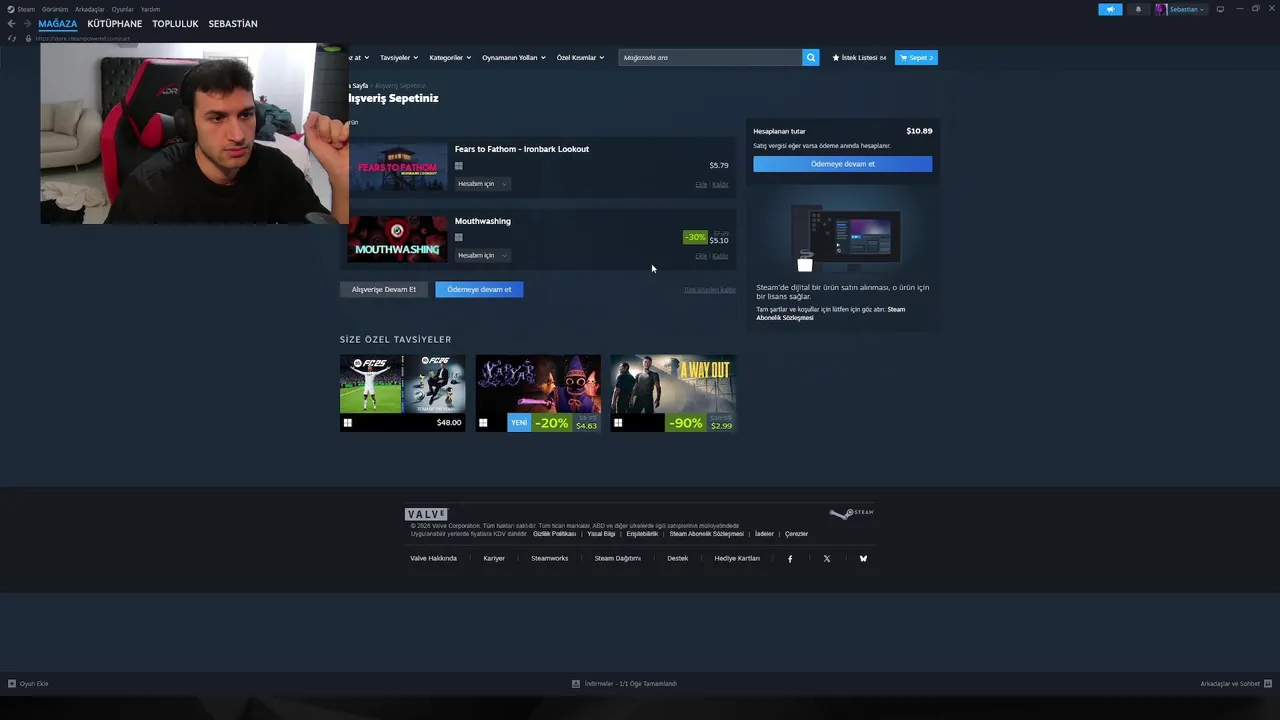Screen dimensions: 1280x720
Task: Click the Sebastian avatar picture
Action: coord(1161,9)
